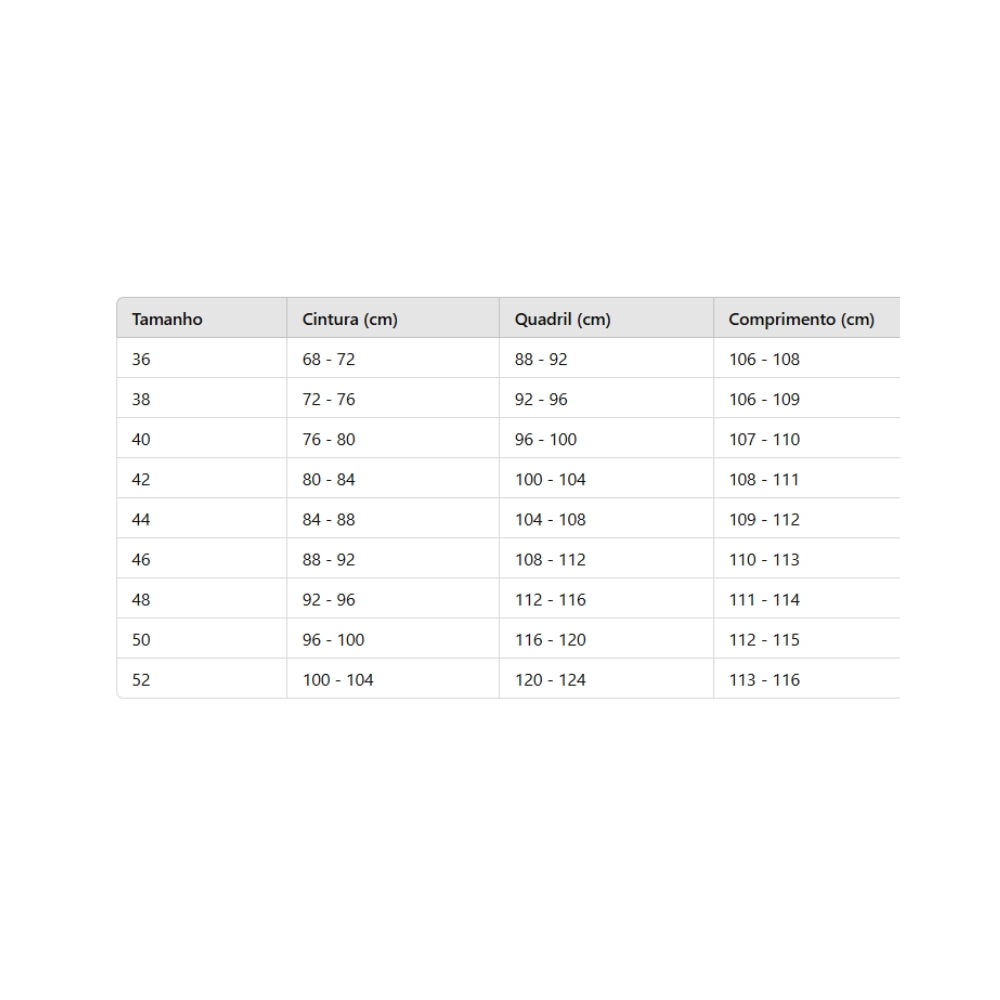Click the size 52 cell
The width and height of the screenshot is (1000, 1000).
[141, 679]
